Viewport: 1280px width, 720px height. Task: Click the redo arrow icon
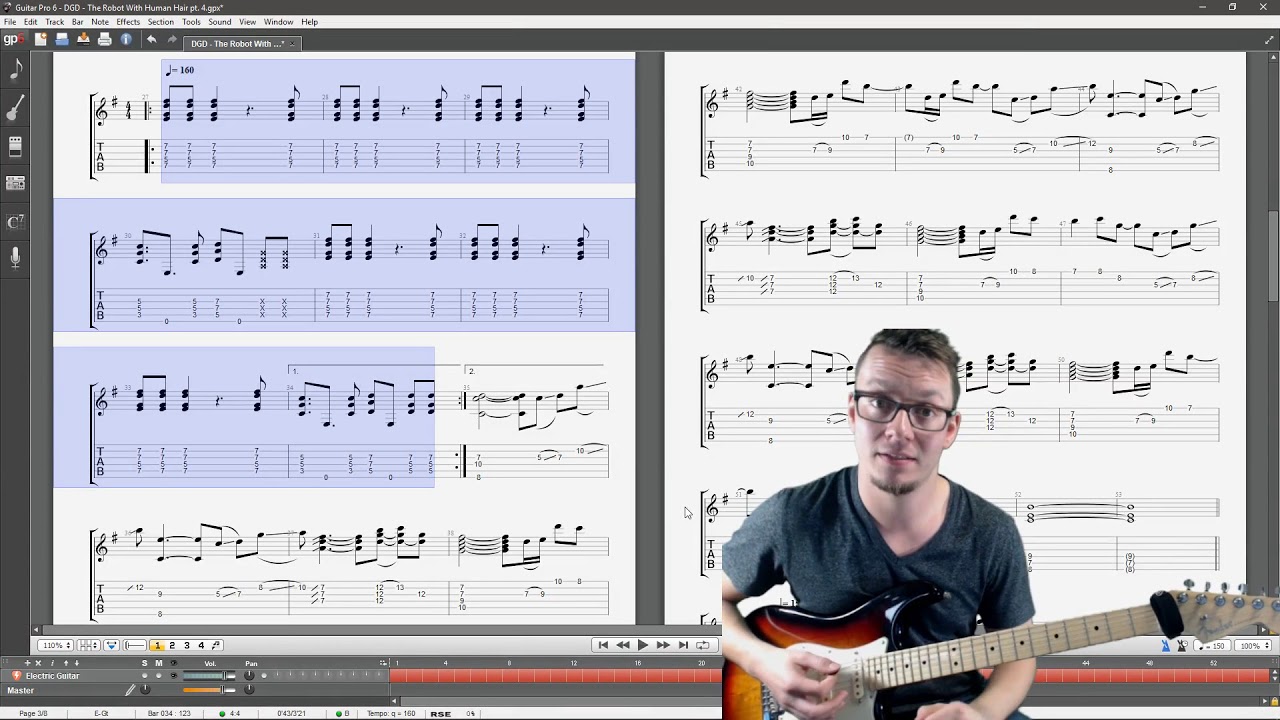(172, 40)
